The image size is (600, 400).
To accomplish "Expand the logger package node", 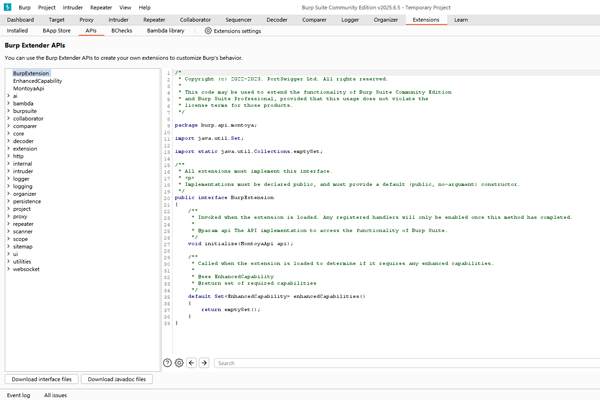I will tap(8, 179).
